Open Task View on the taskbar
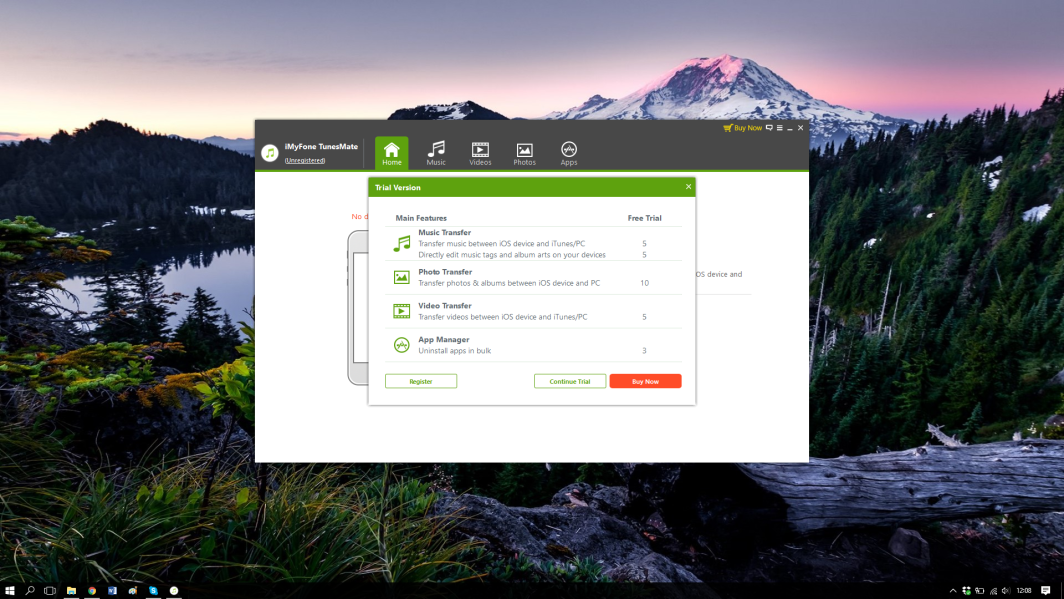 (x=50, y=590)
